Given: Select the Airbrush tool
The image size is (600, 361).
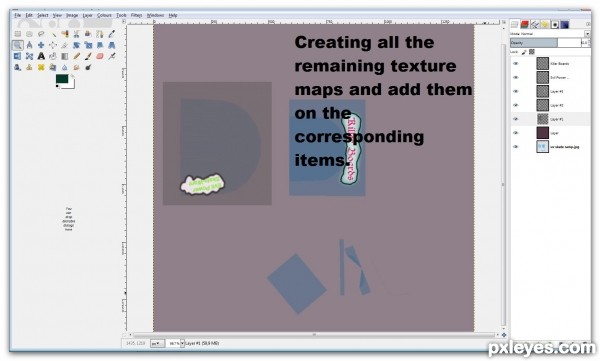Looking at the screenshot, I should (x=111, y=56).
